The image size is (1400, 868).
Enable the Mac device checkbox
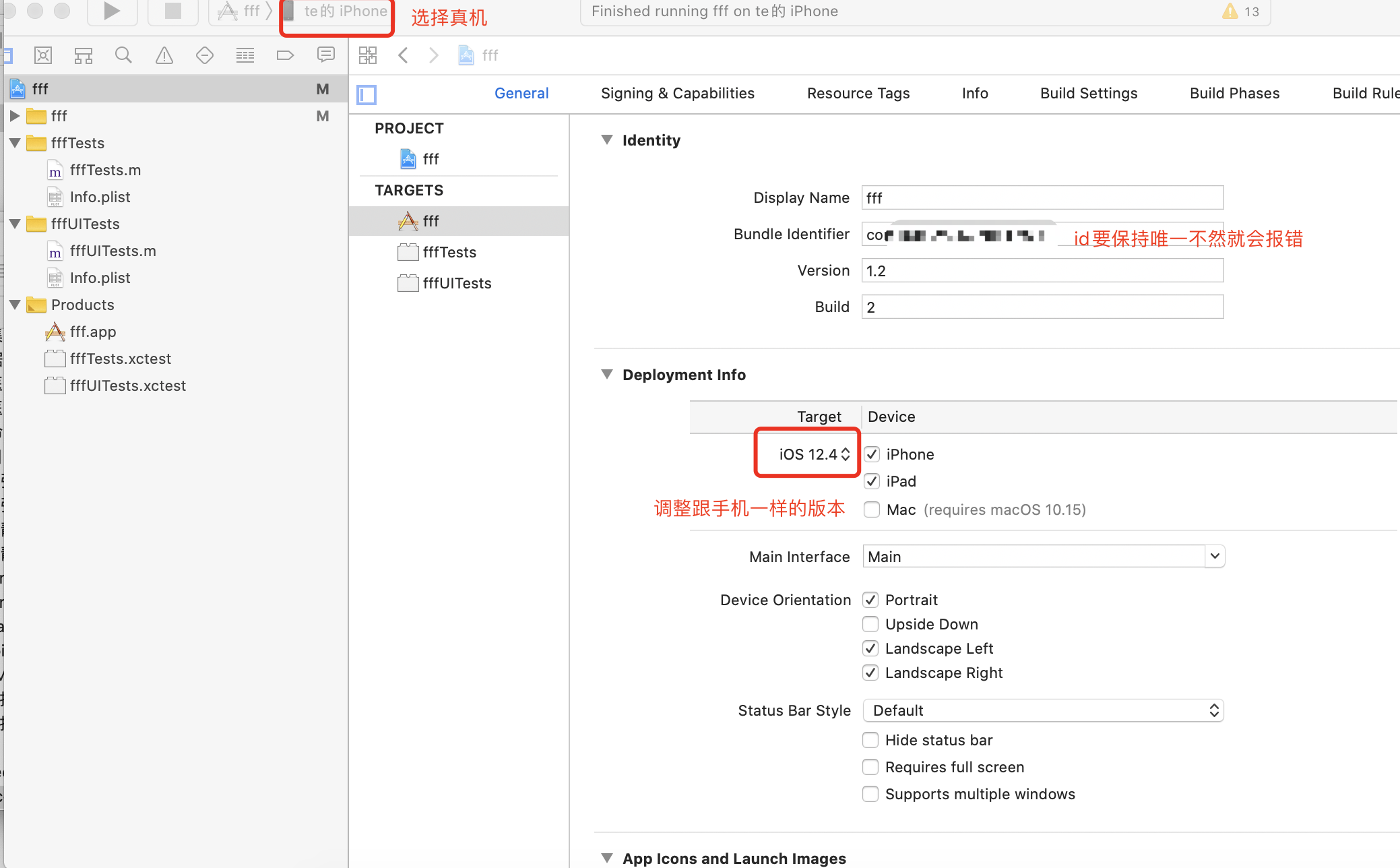pos(872,509)
